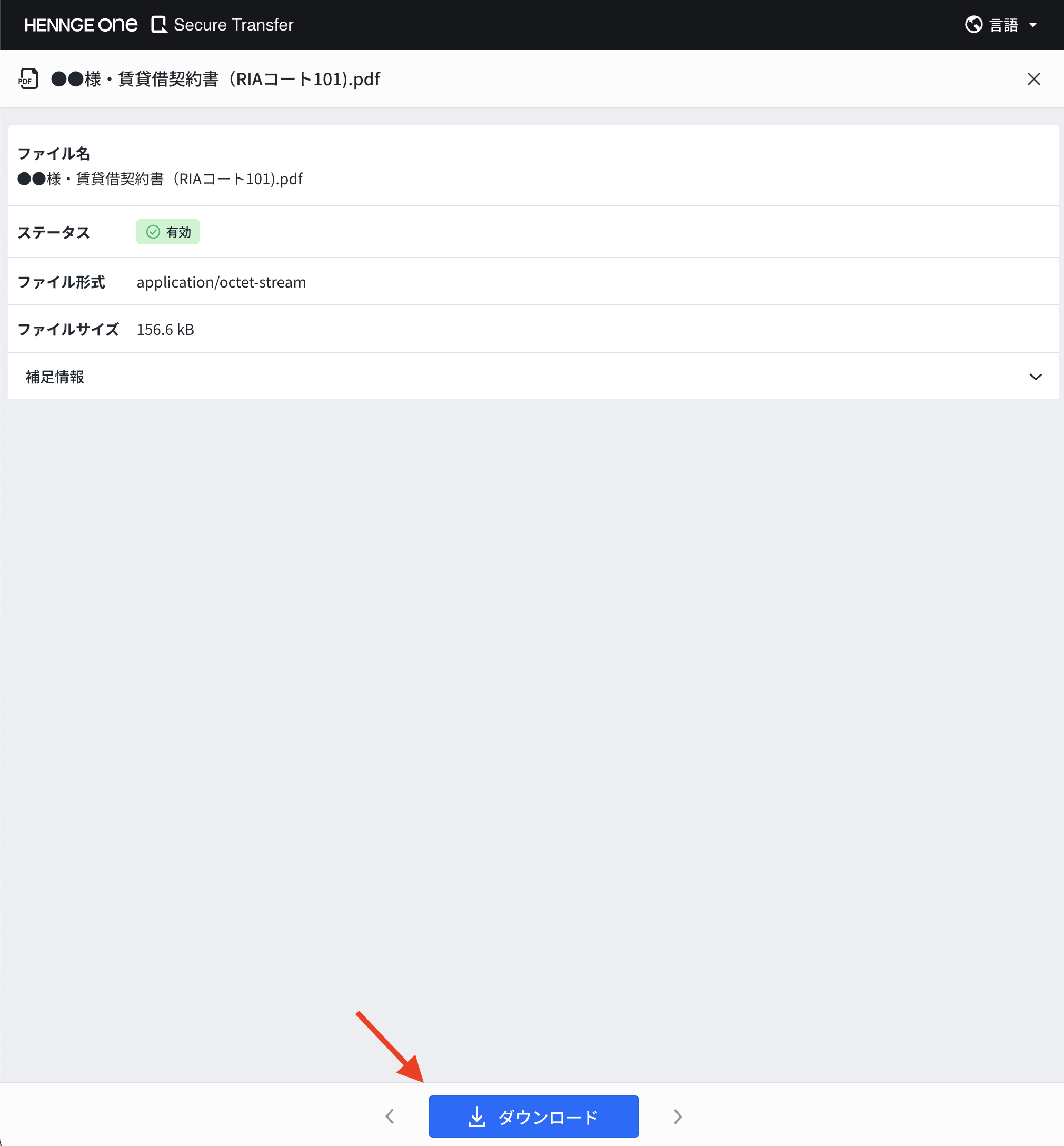This screenshot has width=1064, height=1146.
Task: Click the 補足情報 section label
Action: [55, 377]
